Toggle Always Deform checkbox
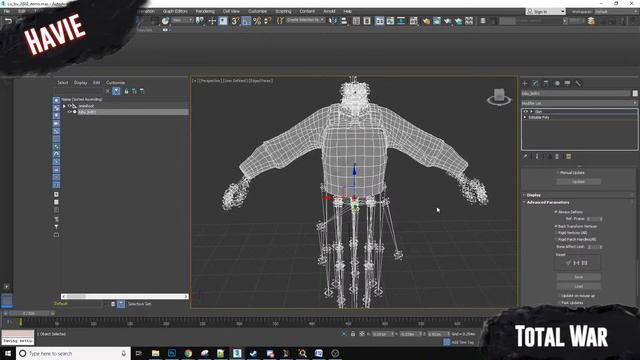Image resolution: width=640 pixels, height=360 pixels. coord(556,212)
